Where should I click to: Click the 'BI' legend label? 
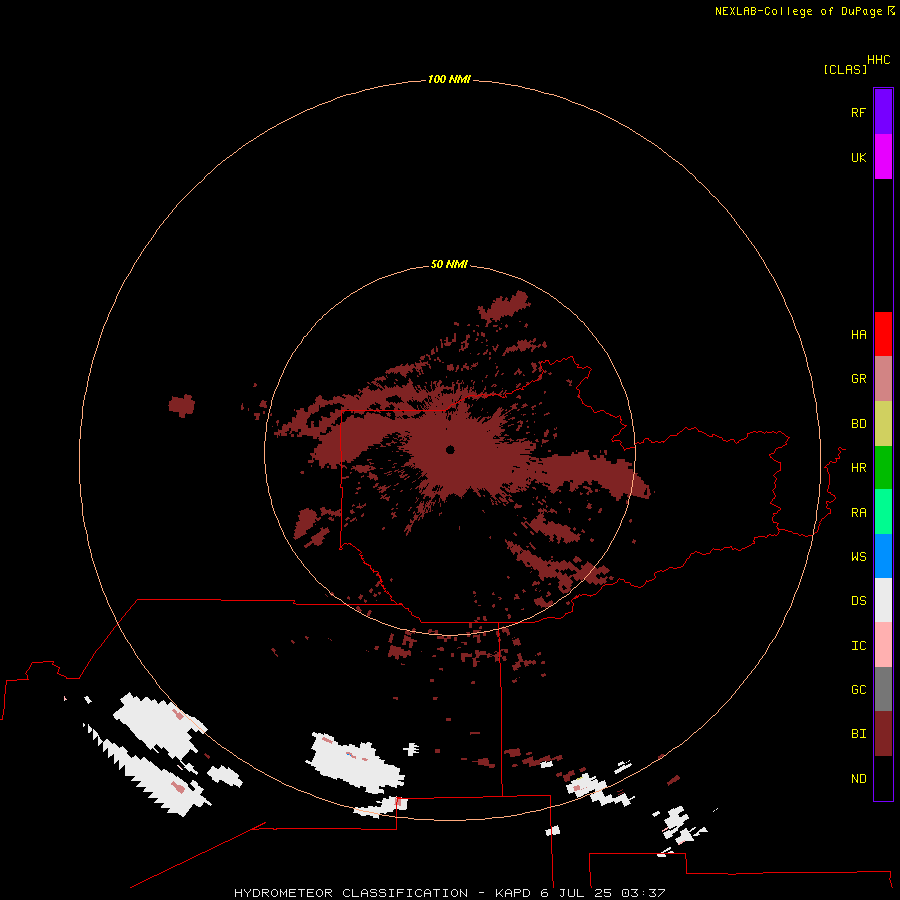click(858, 734)
